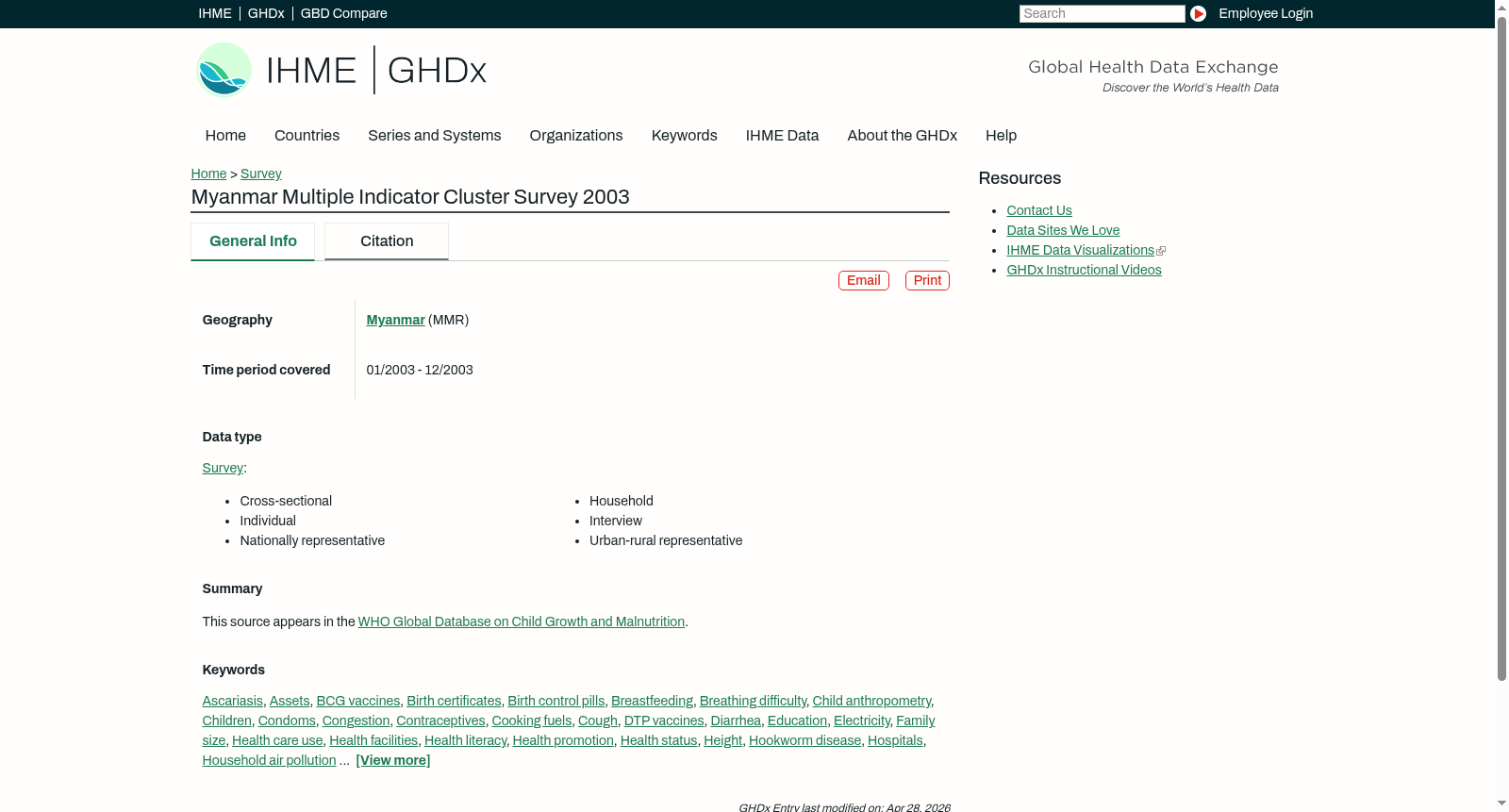The width and height of the screenshot is (1509, 812).
Task: Open the Hospitals keyword
Action: [x=895, y=740]
